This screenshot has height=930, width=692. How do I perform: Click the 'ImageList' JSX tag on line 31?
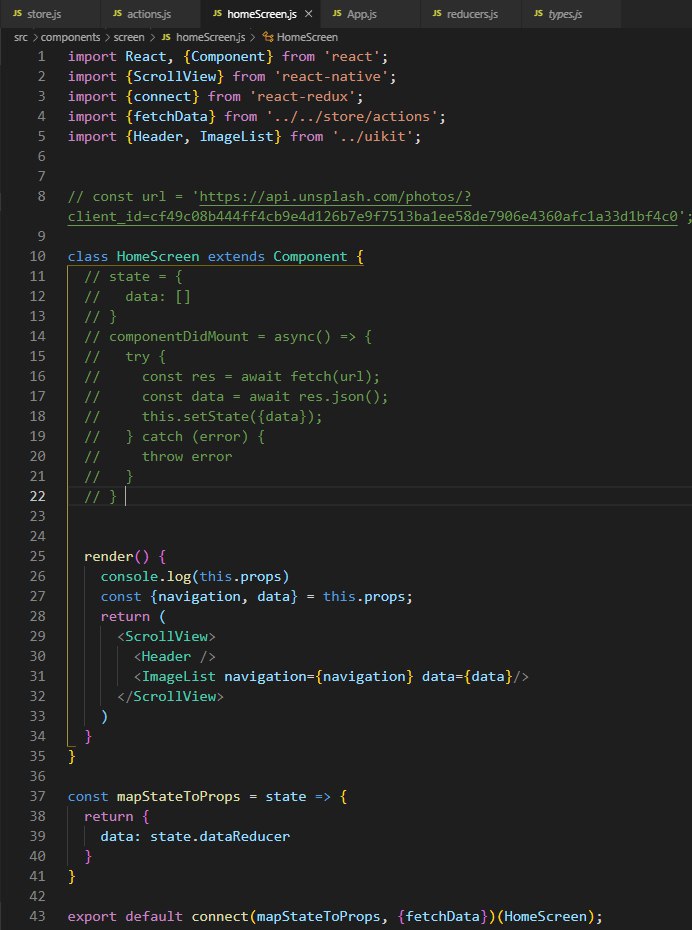pos(178,676)
